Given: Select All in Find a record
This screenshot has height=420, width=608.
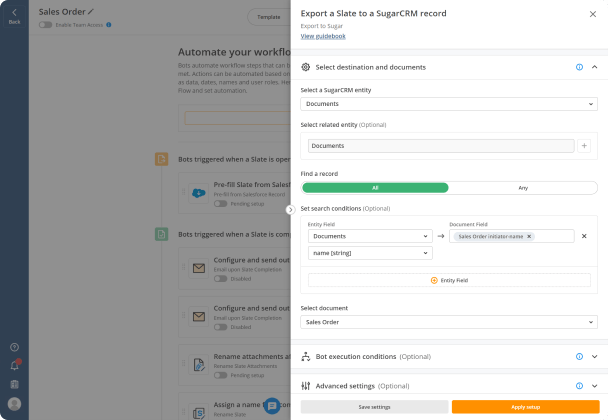Looking at the screenshot, I should (375, 188).
